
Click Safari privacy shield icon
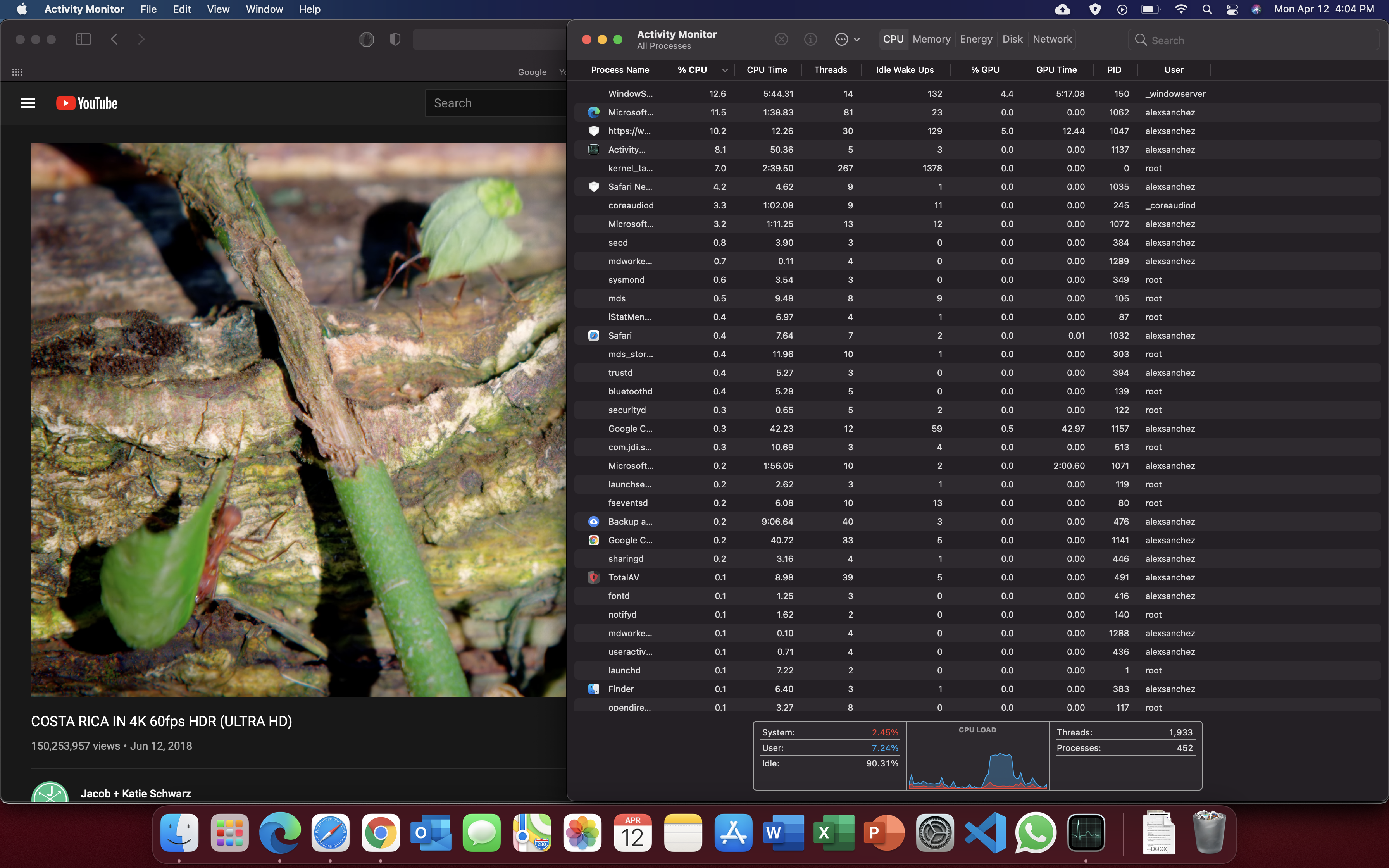pyautogui.click(x=395, y=39)
